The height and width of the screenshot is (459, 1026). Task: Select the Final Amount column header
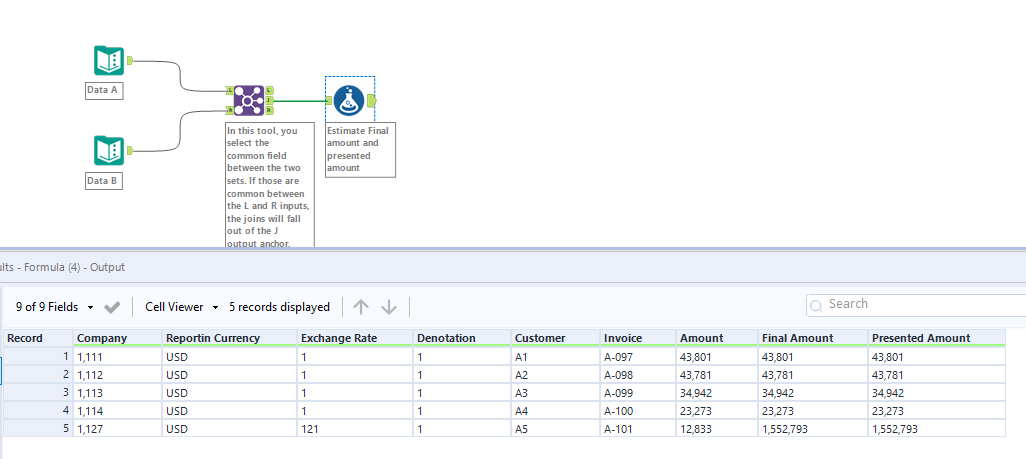point(797,338)
